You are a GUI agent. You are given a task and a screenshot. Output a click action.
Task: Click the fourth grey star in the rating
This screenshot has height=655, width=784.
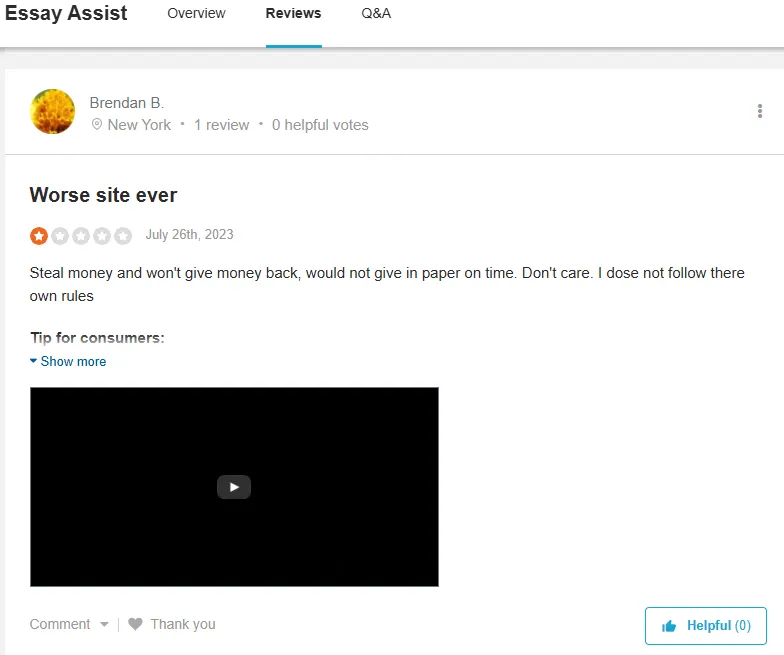tap(102, 236)
